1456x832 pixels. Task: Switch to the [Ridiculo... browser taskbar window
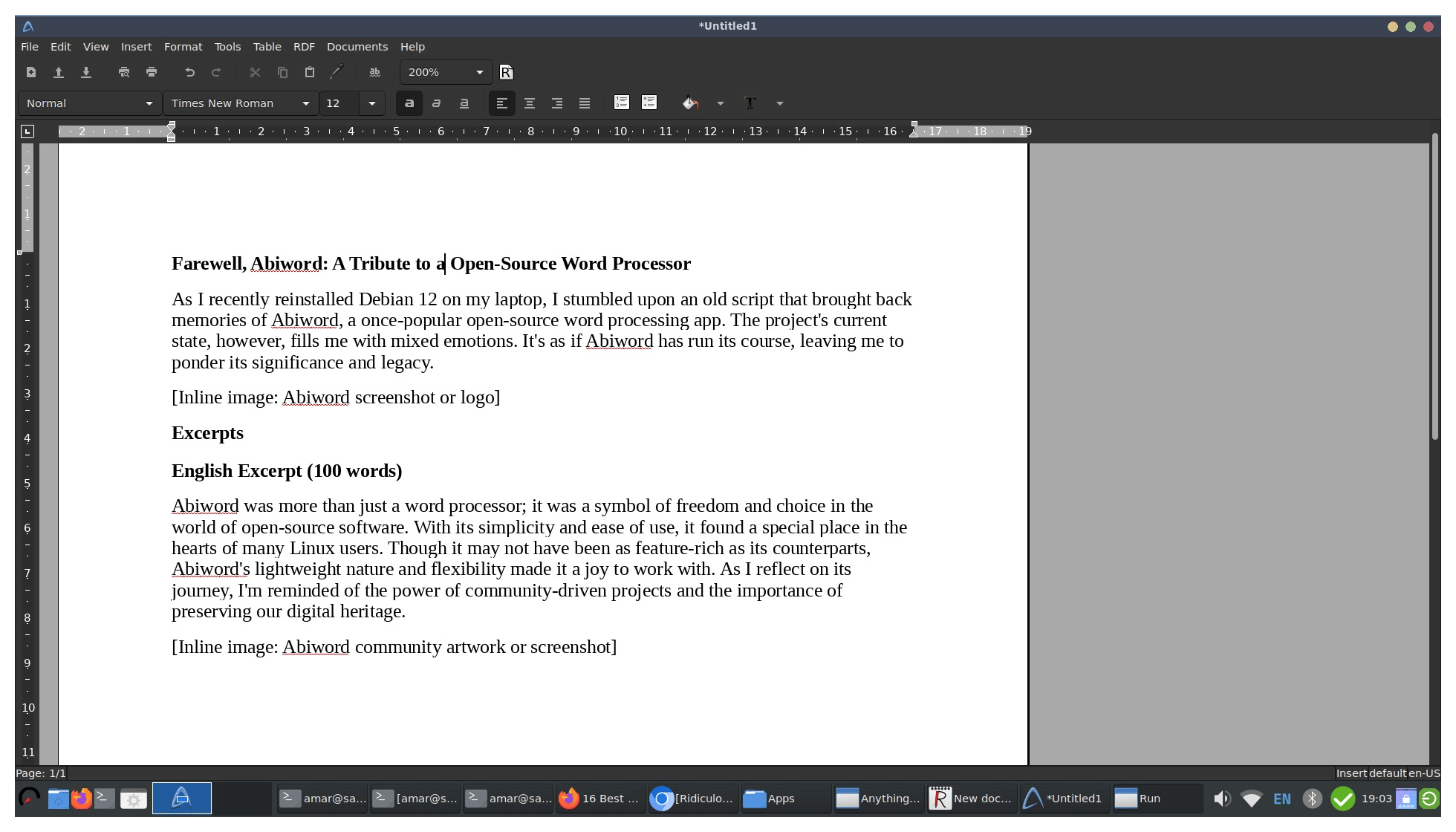(693, 799)
